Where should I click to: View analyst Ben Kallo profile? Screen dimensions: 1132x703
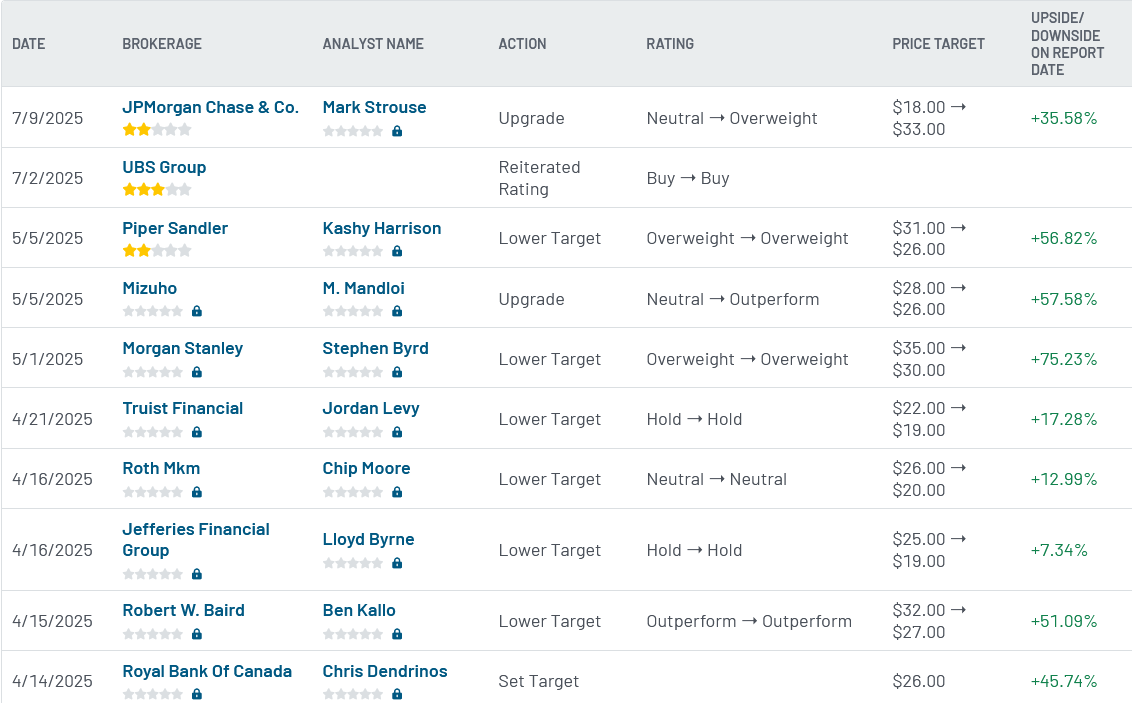pyautogui.click(x=359, y=611)
